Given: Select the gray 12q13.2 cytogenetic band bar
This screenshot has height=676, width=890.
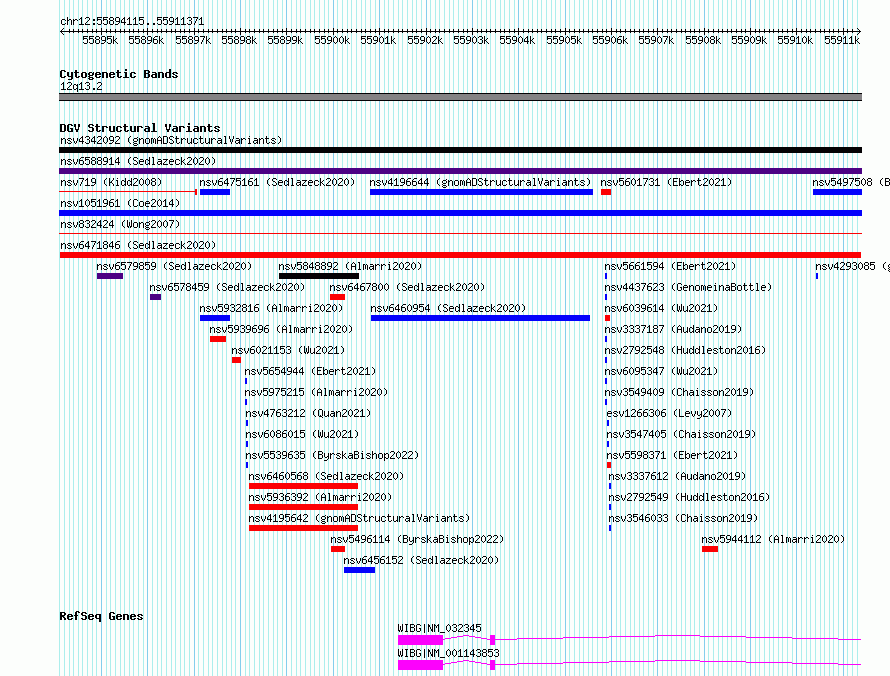Looking at the screenshot, I should pos(460,97).
